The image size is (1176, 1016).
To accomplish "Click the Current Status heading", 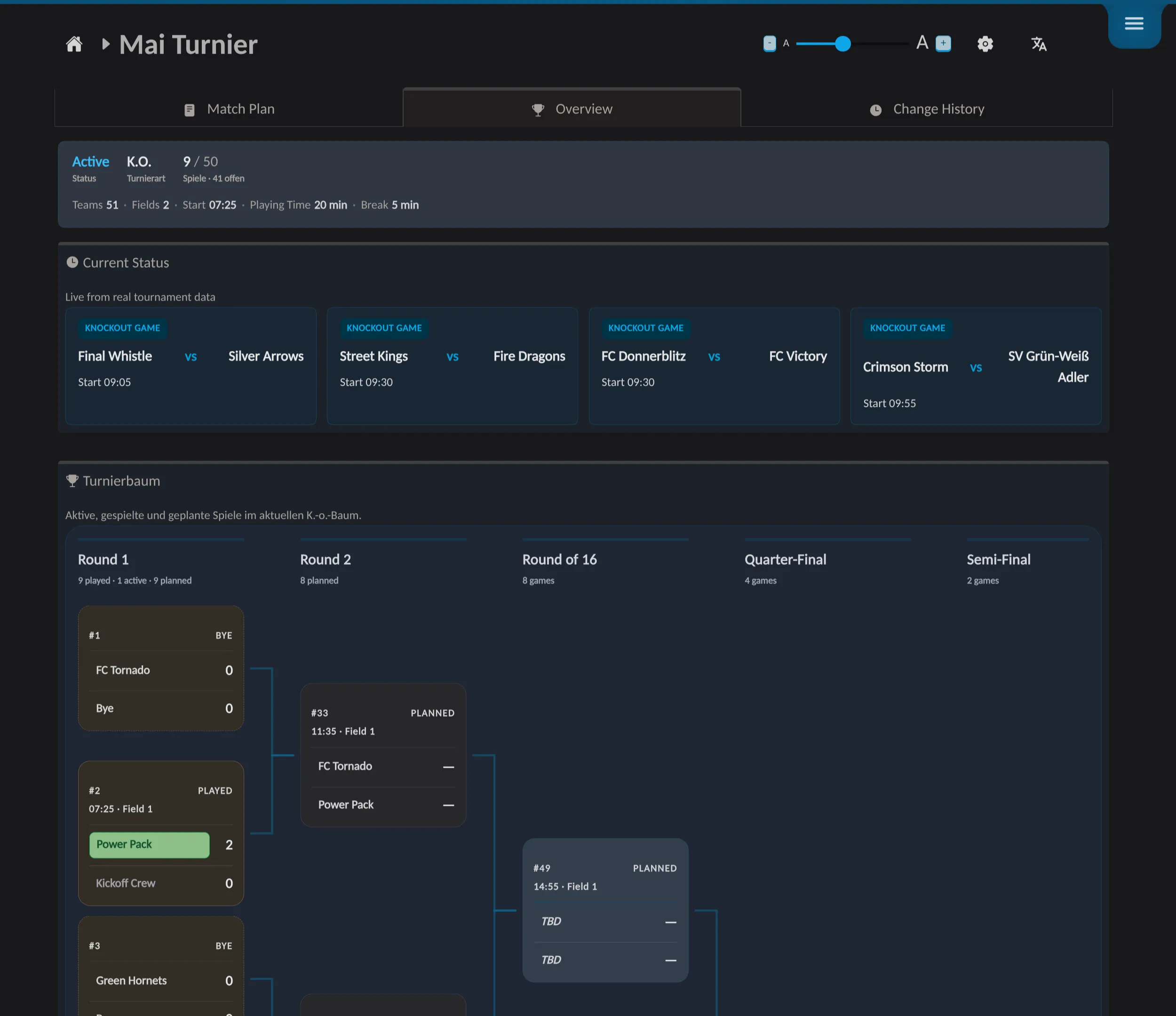I will [x=126, y=263].
